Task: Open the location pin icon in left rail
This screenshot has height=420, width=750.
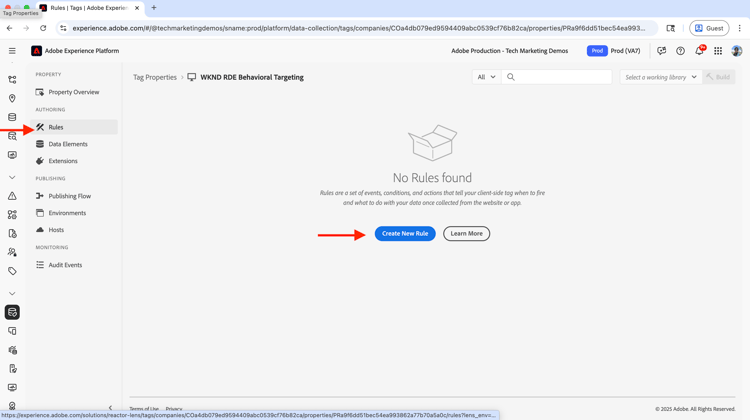Action: tap(12, 99)
